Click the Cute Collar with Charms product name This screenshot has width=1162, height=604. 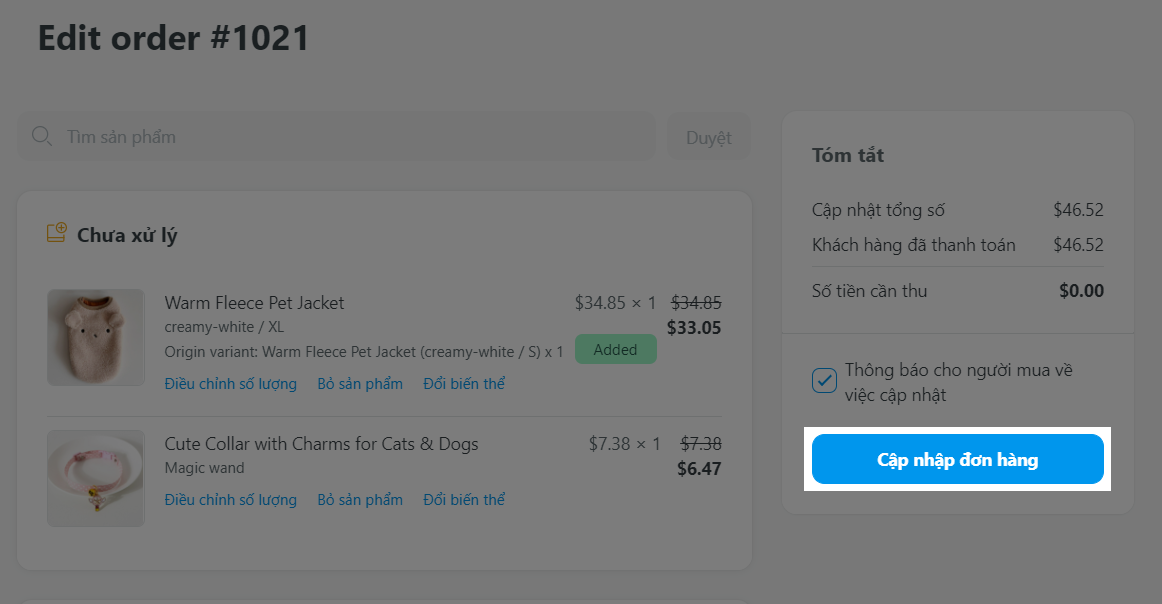tap(321, 444)
